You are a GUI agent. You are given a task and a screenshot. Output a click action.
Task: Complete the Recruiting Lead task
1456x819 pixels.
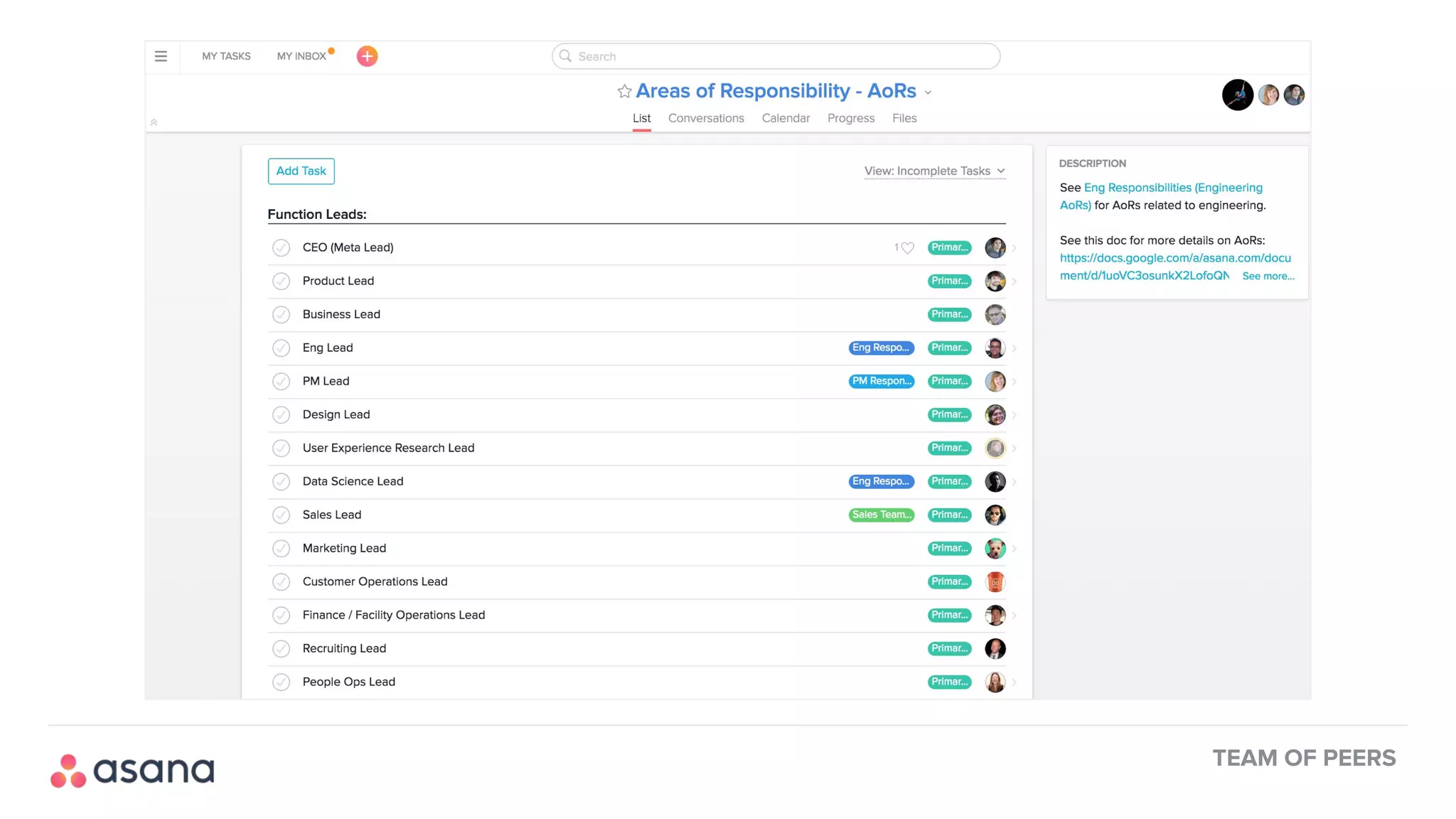coord(281,648)
